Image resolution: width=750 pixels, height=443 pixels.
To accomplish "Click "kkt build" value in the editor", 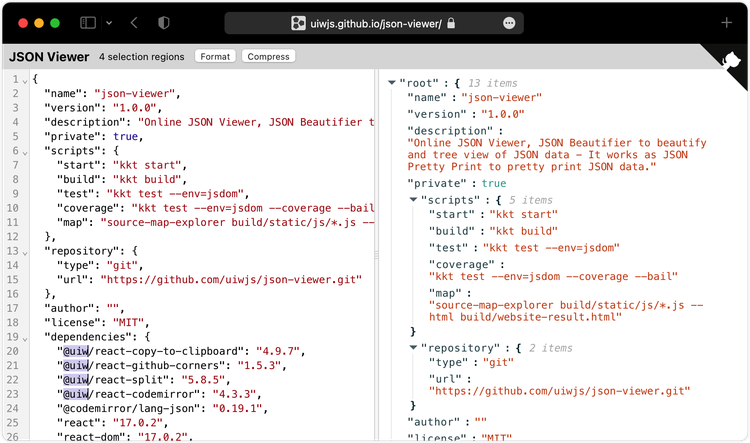I will coord(147,179).
